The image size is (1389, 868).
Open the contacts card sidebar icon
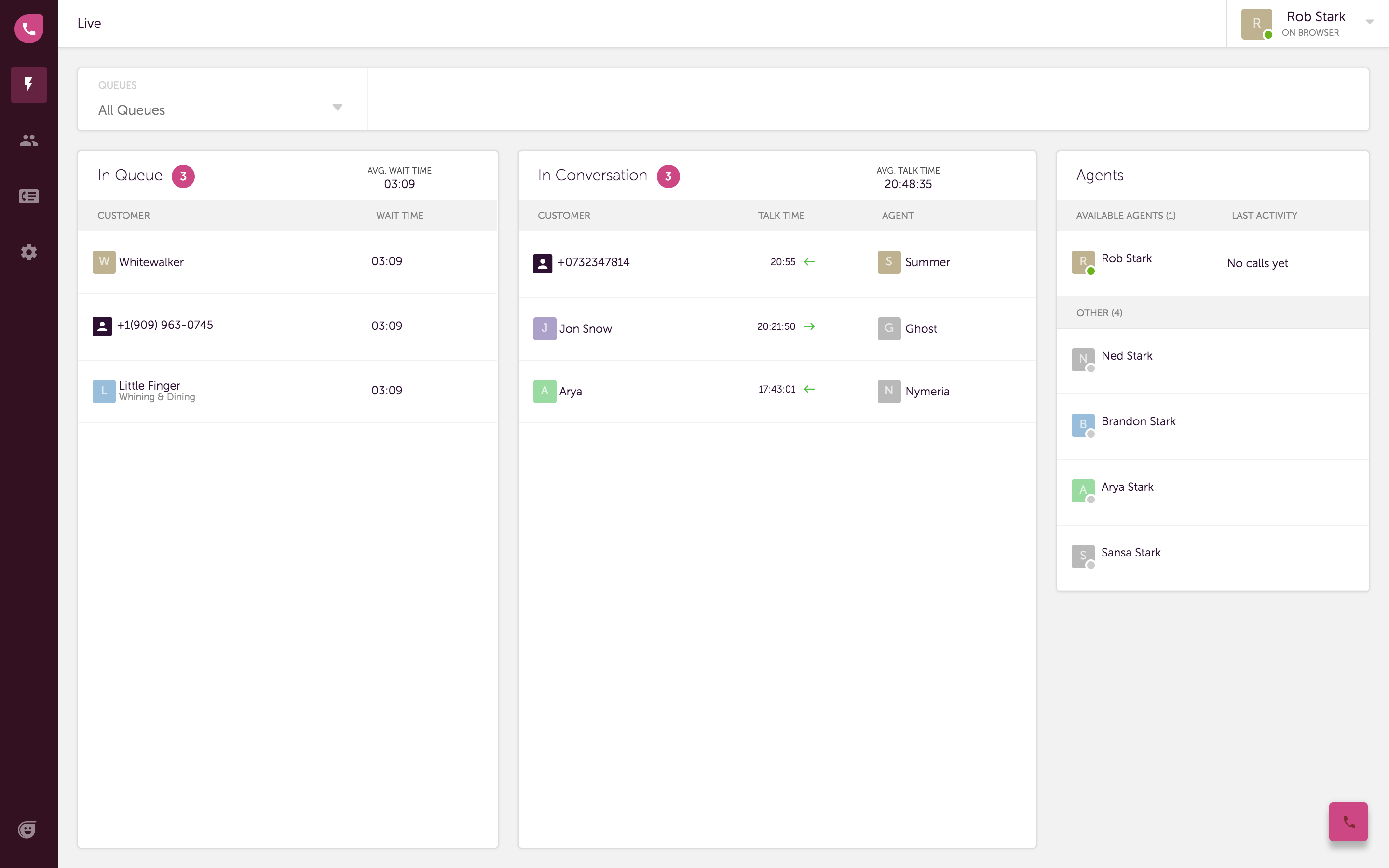coord(29,196)
